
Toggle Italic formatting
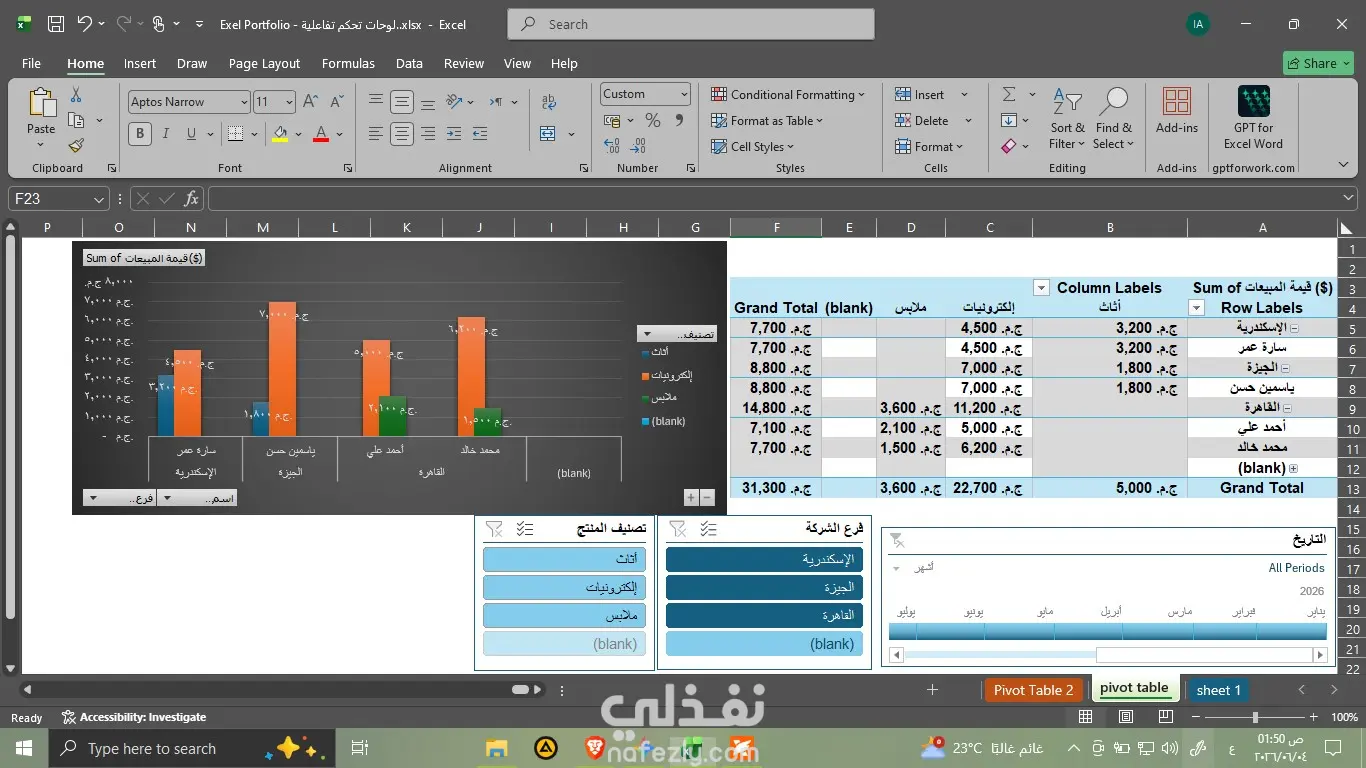pos(165,133)
